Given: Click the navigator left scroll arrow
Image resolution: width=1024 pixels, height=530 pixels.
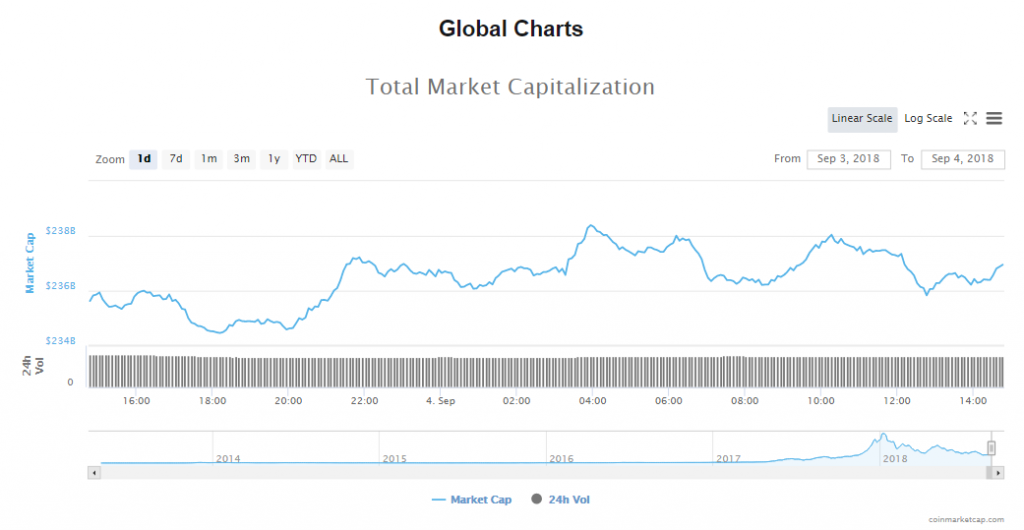Looking at the screenshot, I should click(x=95, y=472).
